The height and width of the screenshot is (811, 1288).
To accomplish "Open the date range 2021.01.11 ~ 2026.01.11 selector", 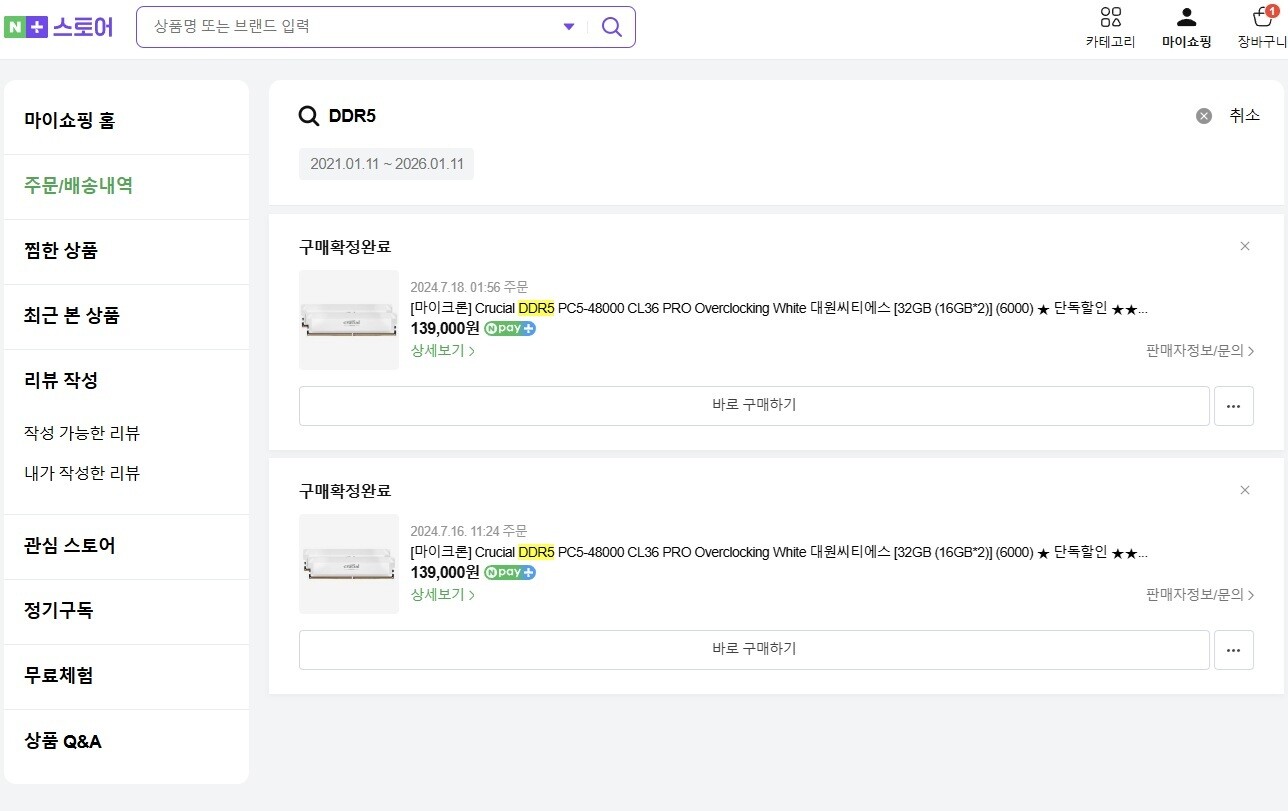I will (386, 164).
